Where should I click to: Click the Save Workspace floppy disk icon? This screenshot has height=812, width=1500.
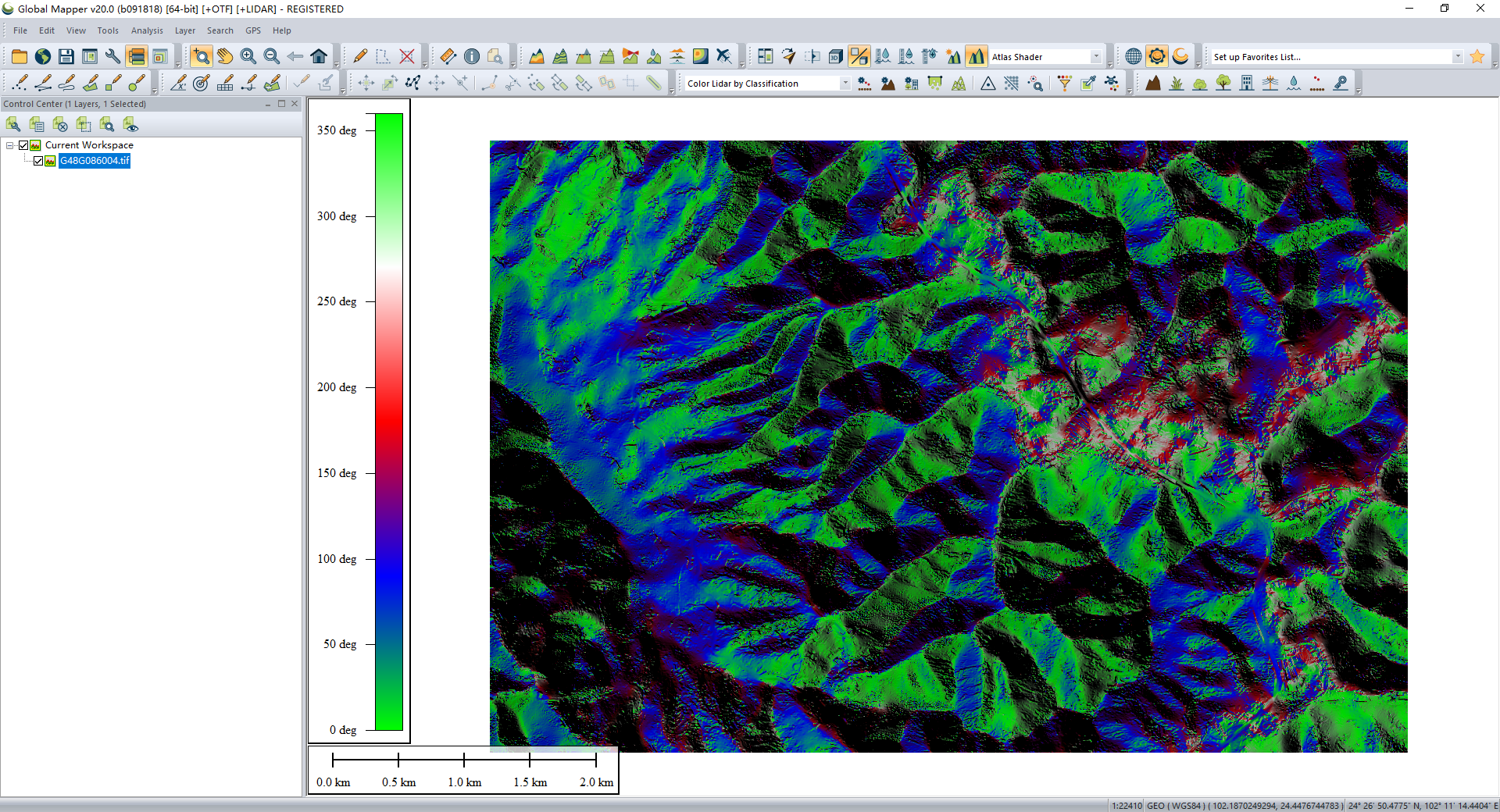(66, 56)
